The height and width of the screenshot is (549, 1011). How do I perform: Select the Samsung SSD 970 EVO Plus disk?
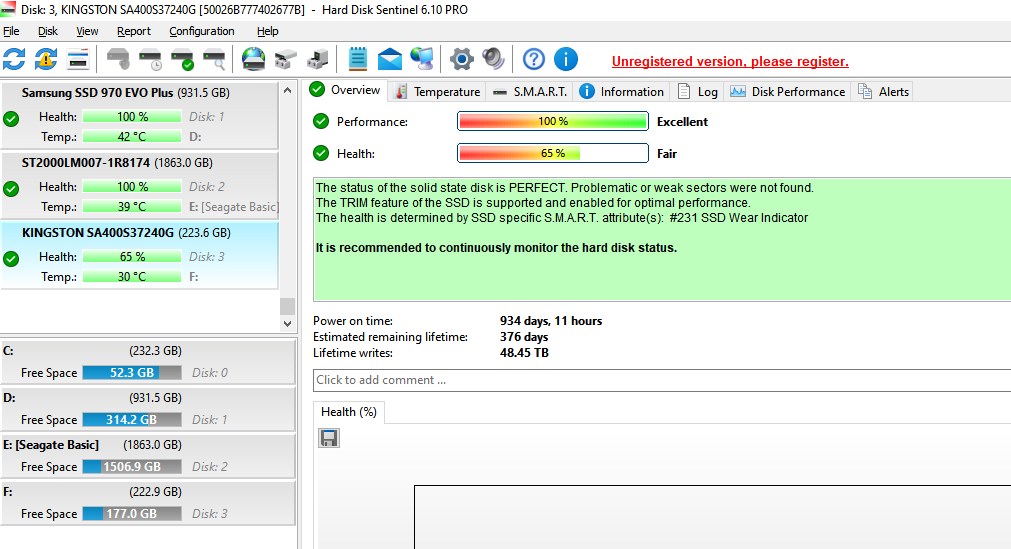pos(139,115)
